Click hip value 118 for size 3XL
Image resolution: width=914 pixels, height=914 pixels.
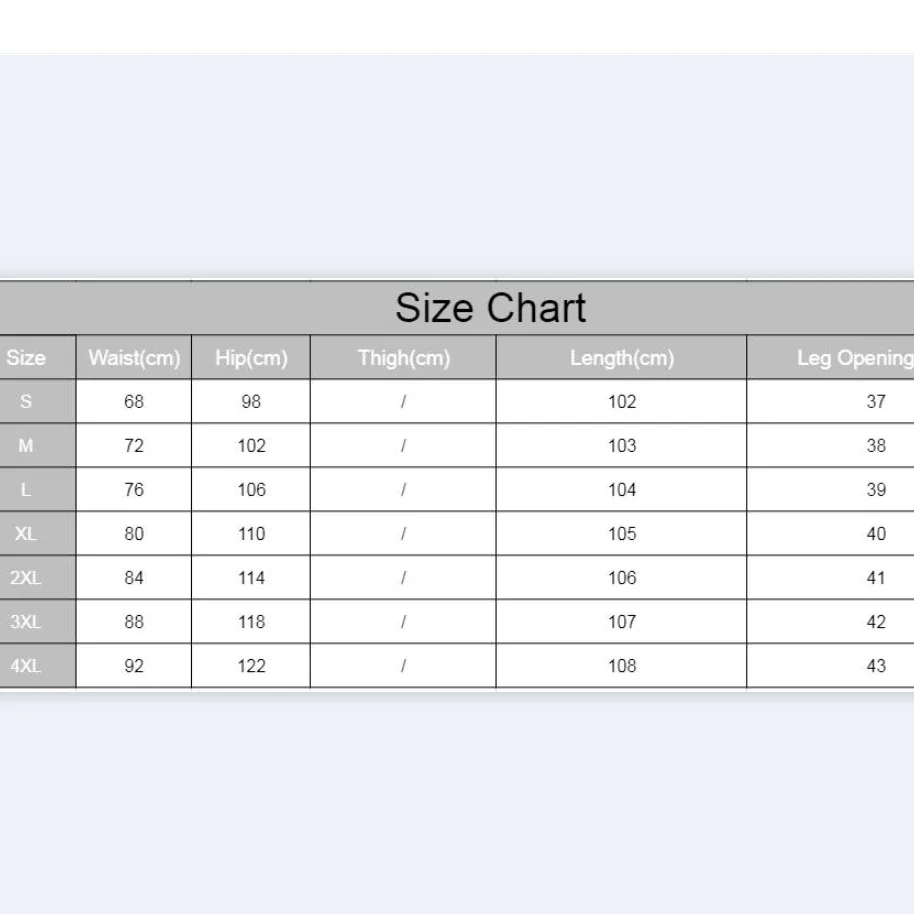(x=251, y=622)
